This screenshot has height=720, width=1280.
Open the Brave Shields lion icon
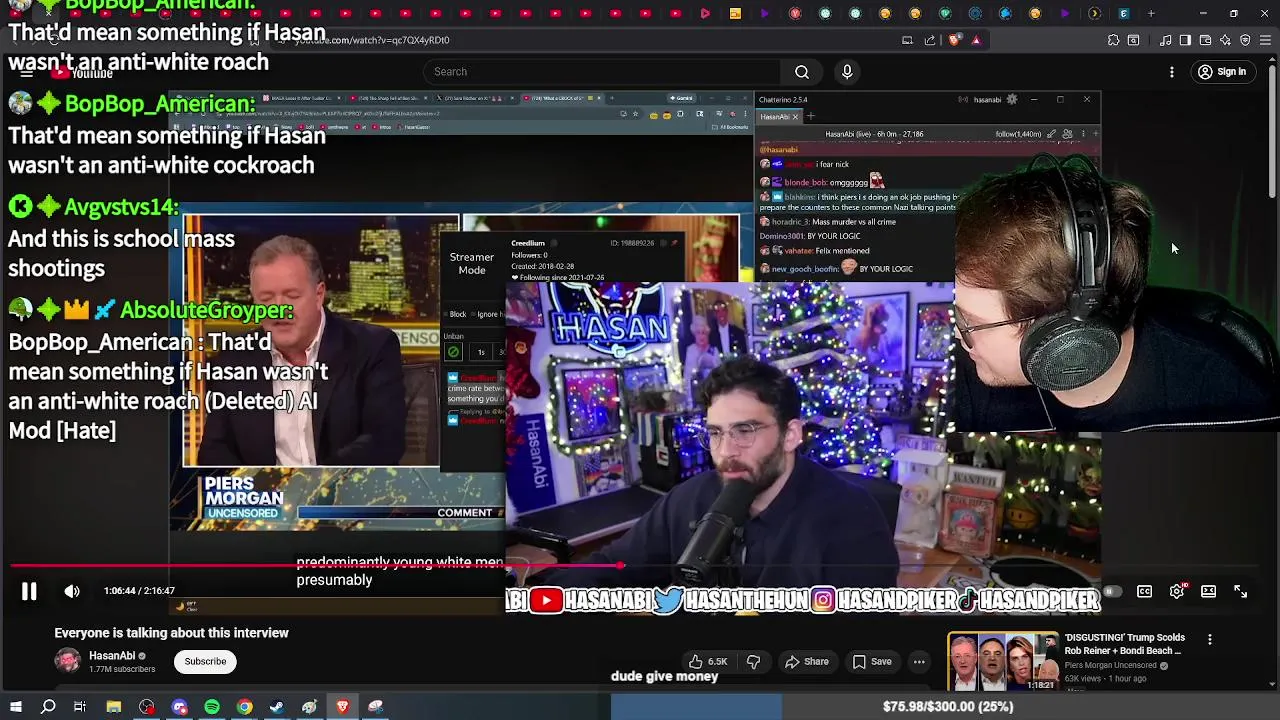[x=954, y=40]
